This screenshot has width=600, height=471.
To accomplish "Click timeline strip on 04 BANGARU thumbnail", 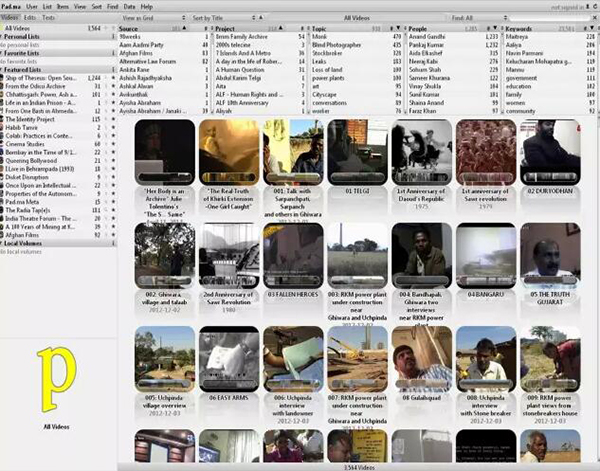I will click(x=486, y=280).
